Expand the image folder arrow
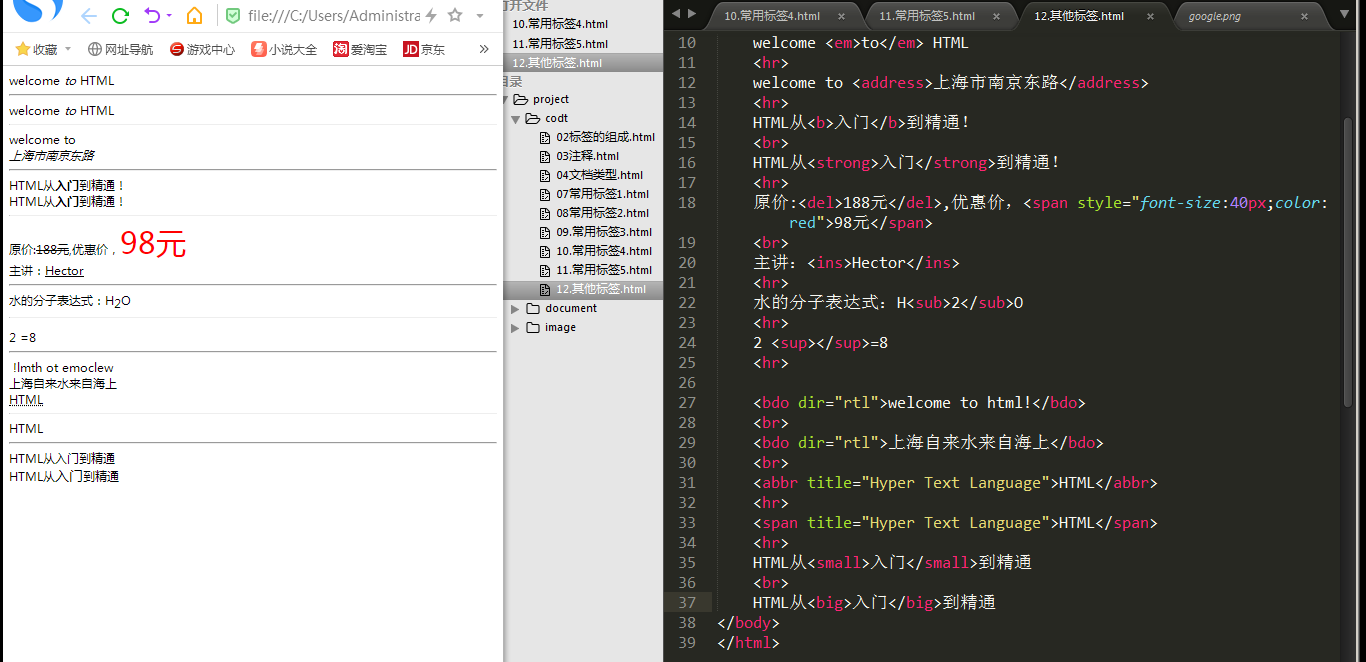Viewport: 1366px width, 662px height. pos(516,327)
